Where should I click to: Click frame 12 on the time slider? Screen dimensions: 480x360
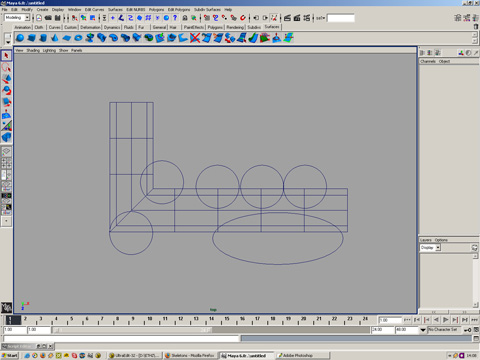point(181,320)
